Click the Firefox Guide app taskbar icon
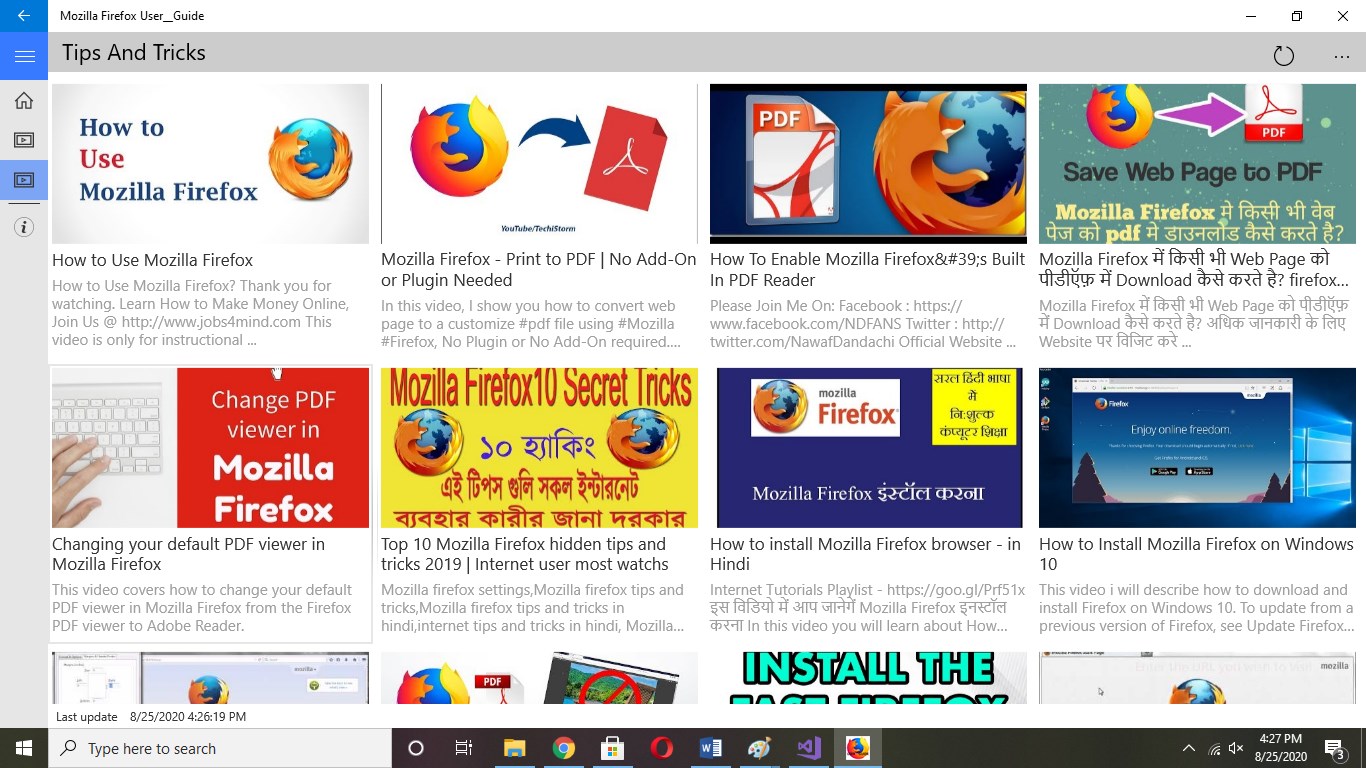The height and width of the screenshot is (768, 1366). pyautogui.click(x=857, y=748)
